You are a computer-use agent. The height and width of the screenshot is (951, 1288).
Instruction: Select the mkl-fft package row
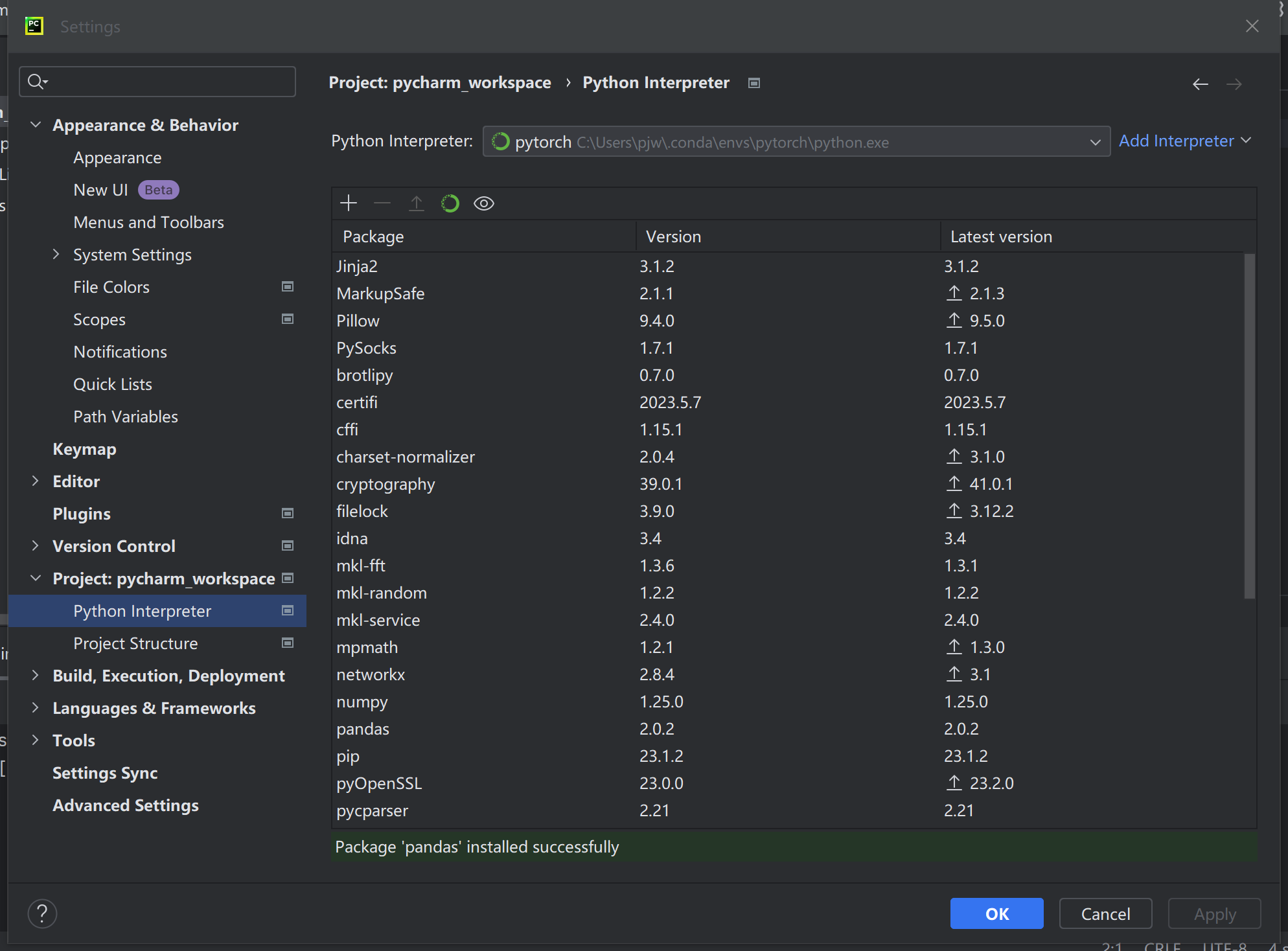pyautogui.click(x=788, y=566)
